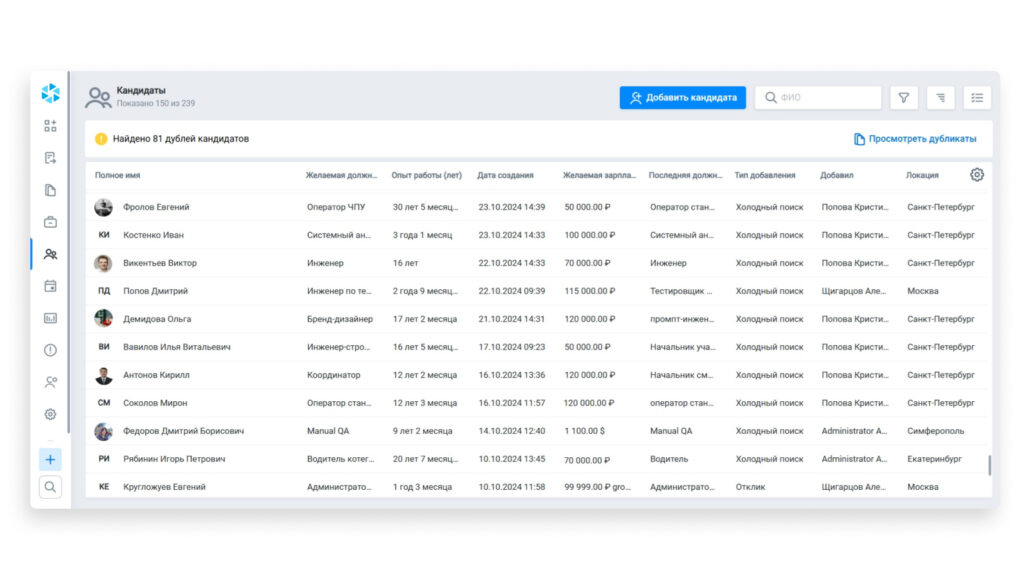Sort by the Полное имя column header
This screenshot has width=1024, height=588.
click(x=118, y=175)
